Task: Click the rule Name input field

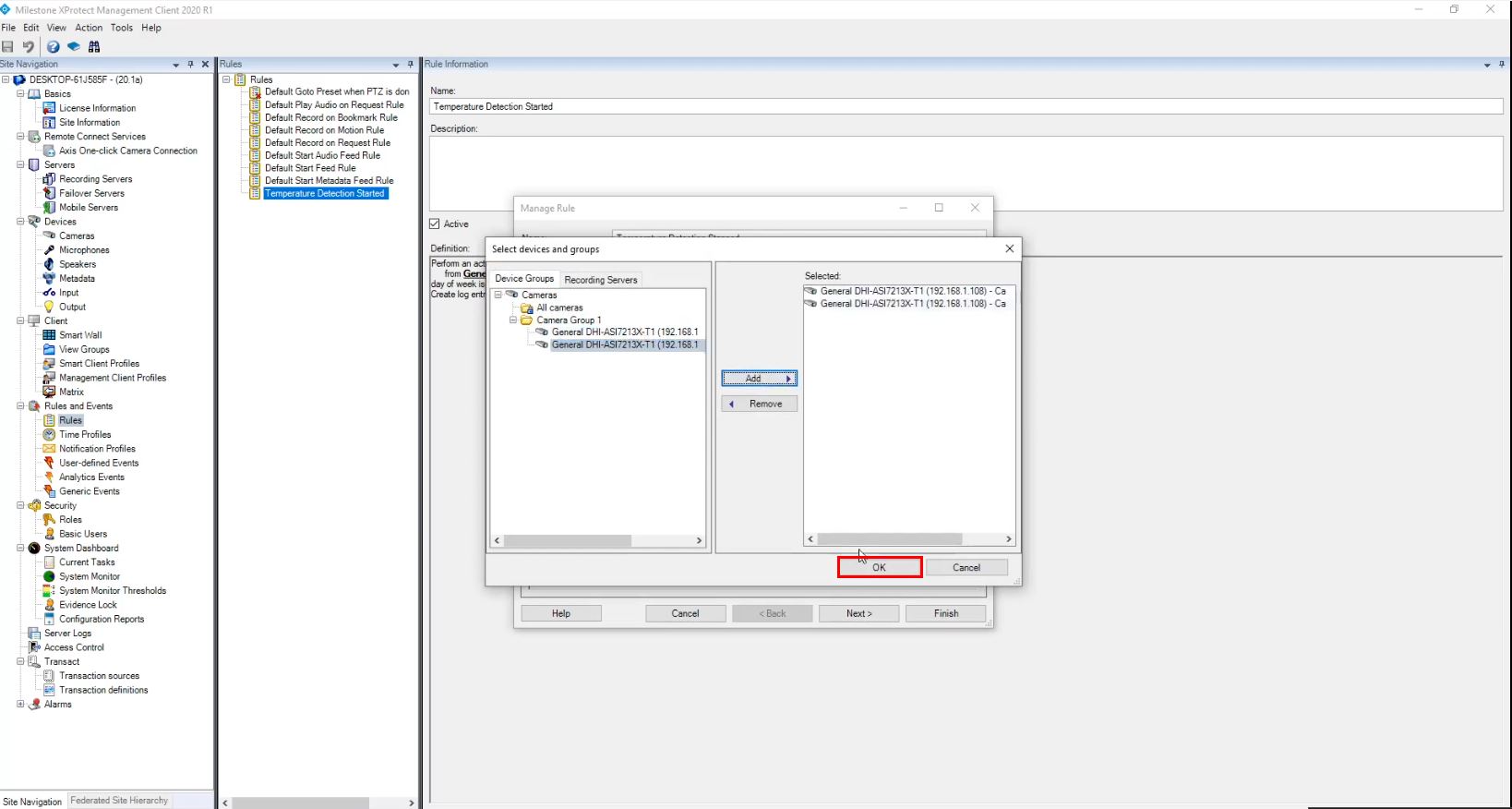Action: (966, 106)
